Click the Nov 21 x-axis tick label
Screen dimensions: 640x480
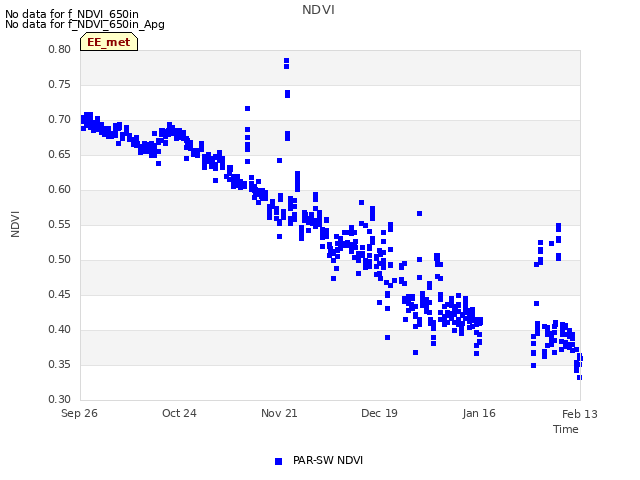279,413
